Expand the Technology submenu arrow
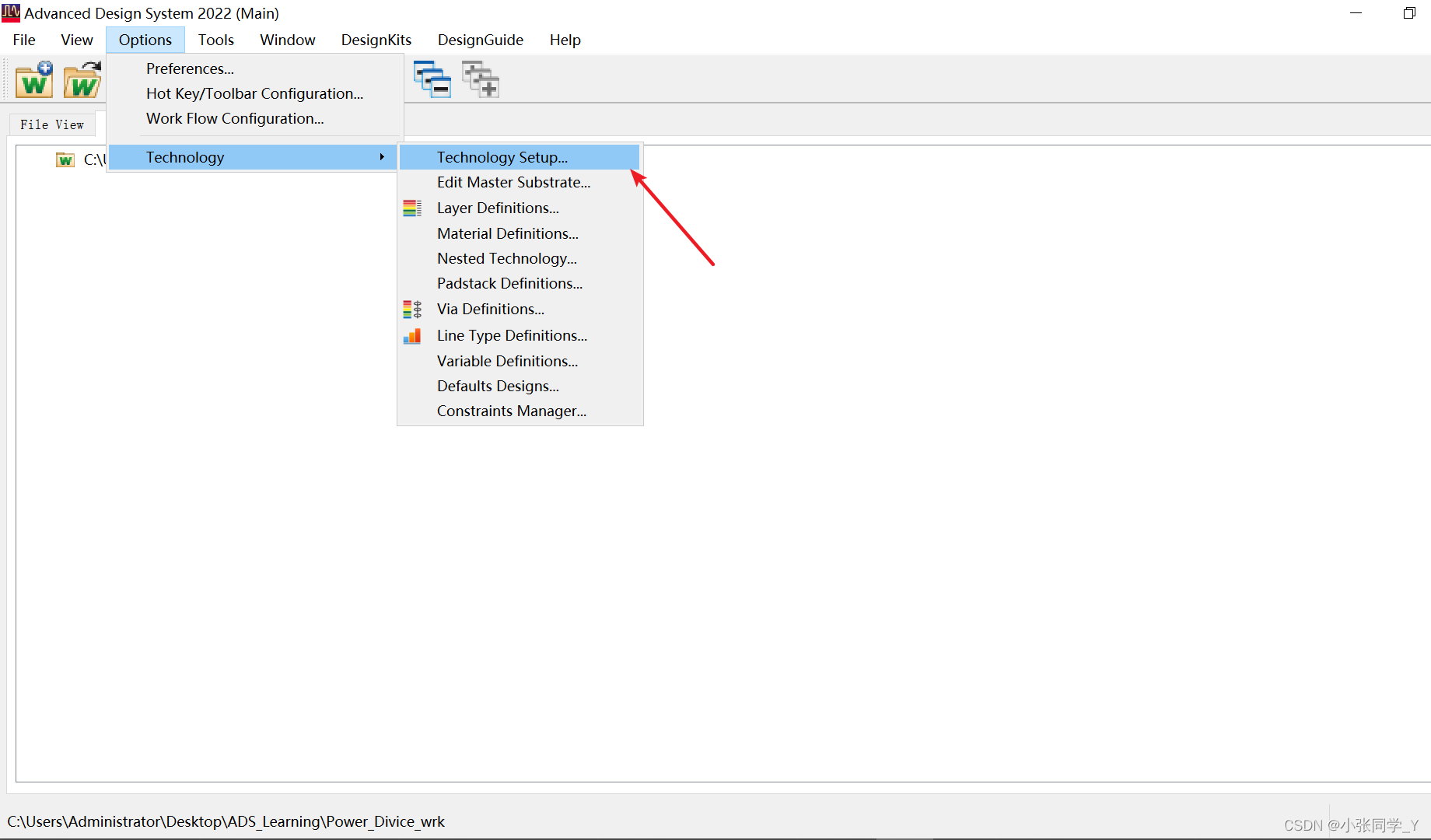This screenshot has width=1431, height=840. (x=382, y=157)
